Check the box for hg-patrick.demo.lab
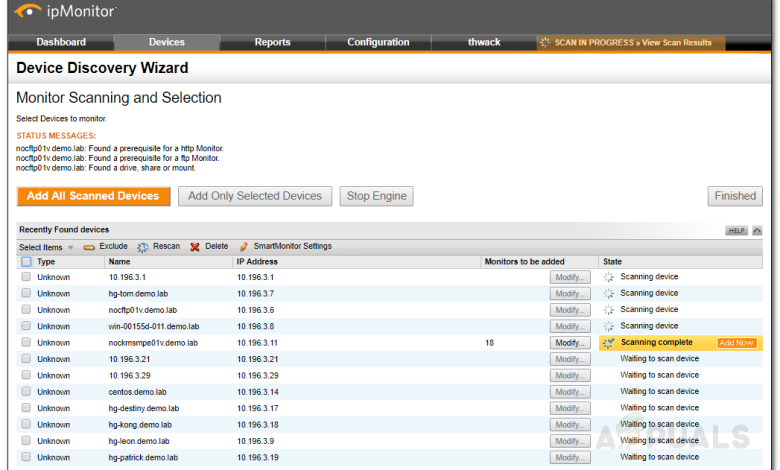 [x=26, y=457]
